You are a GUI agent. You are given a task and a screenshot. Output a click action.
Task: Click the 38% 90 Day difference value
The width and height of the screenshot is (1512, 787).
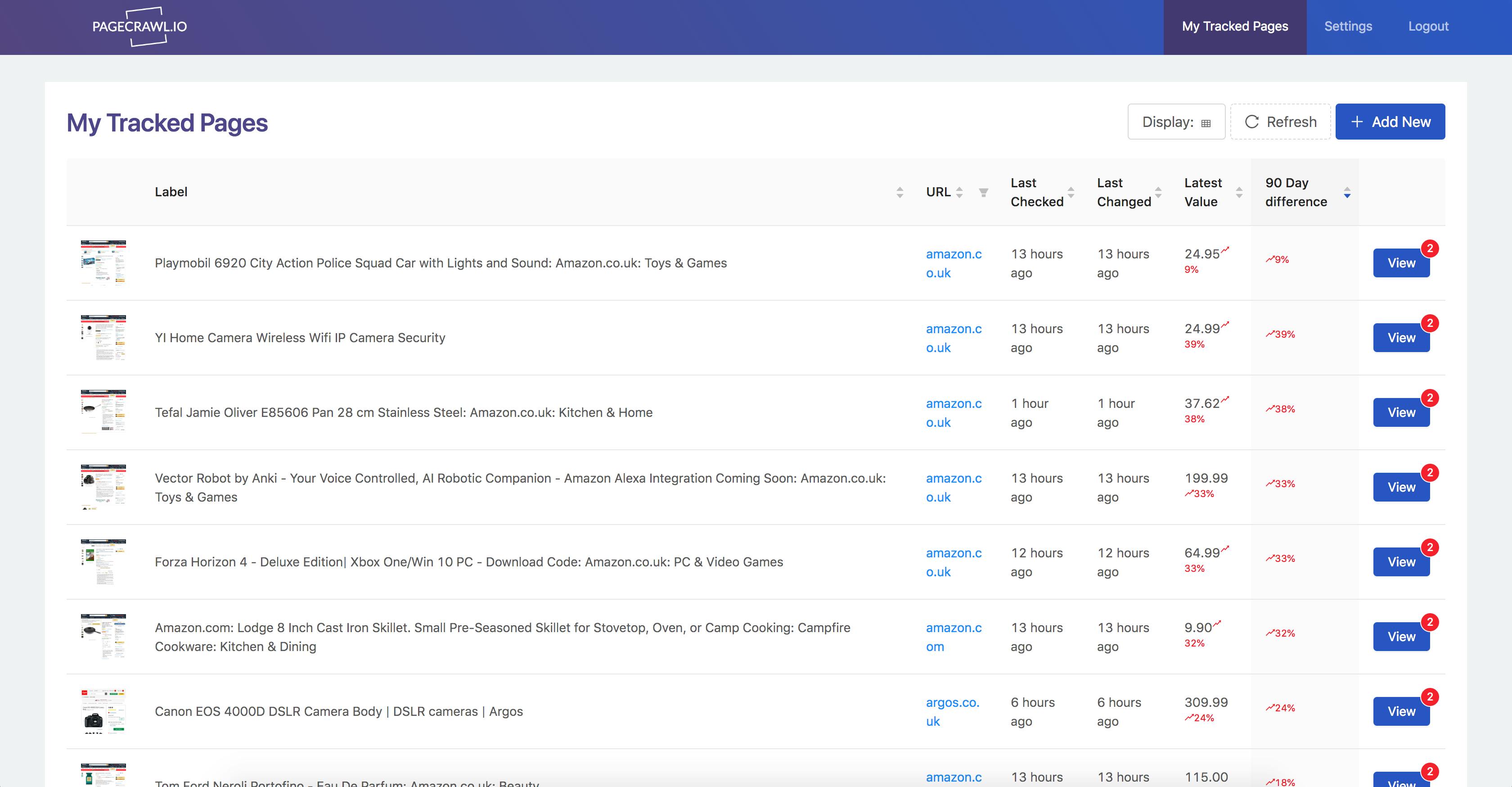click(x=1280, y=409)
